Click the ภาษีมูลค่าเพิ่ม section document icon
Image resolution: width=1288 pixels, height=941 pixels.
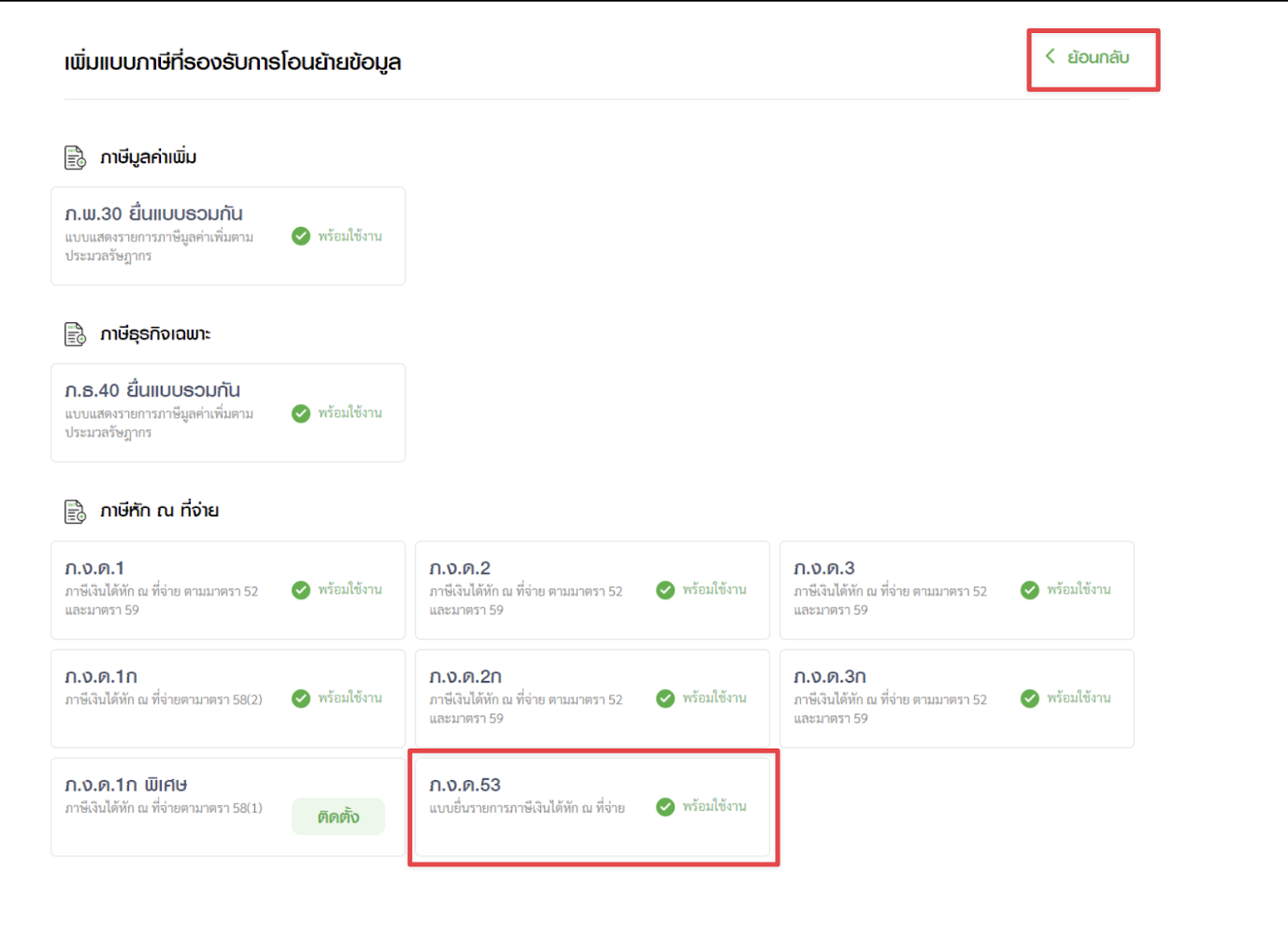pyautogui.click(x=75, y=158)
